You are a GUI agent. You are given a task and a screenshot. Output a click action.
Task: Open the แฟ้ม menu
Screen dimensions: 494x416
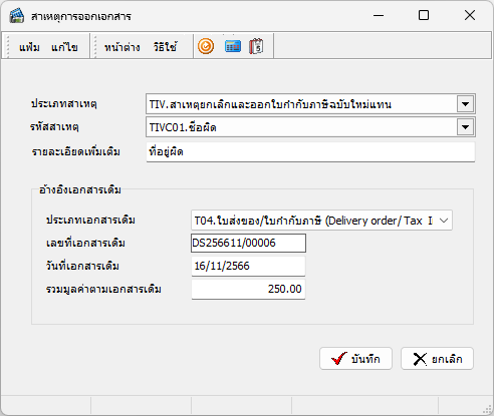pyautogui.click(x=29, y=47)
